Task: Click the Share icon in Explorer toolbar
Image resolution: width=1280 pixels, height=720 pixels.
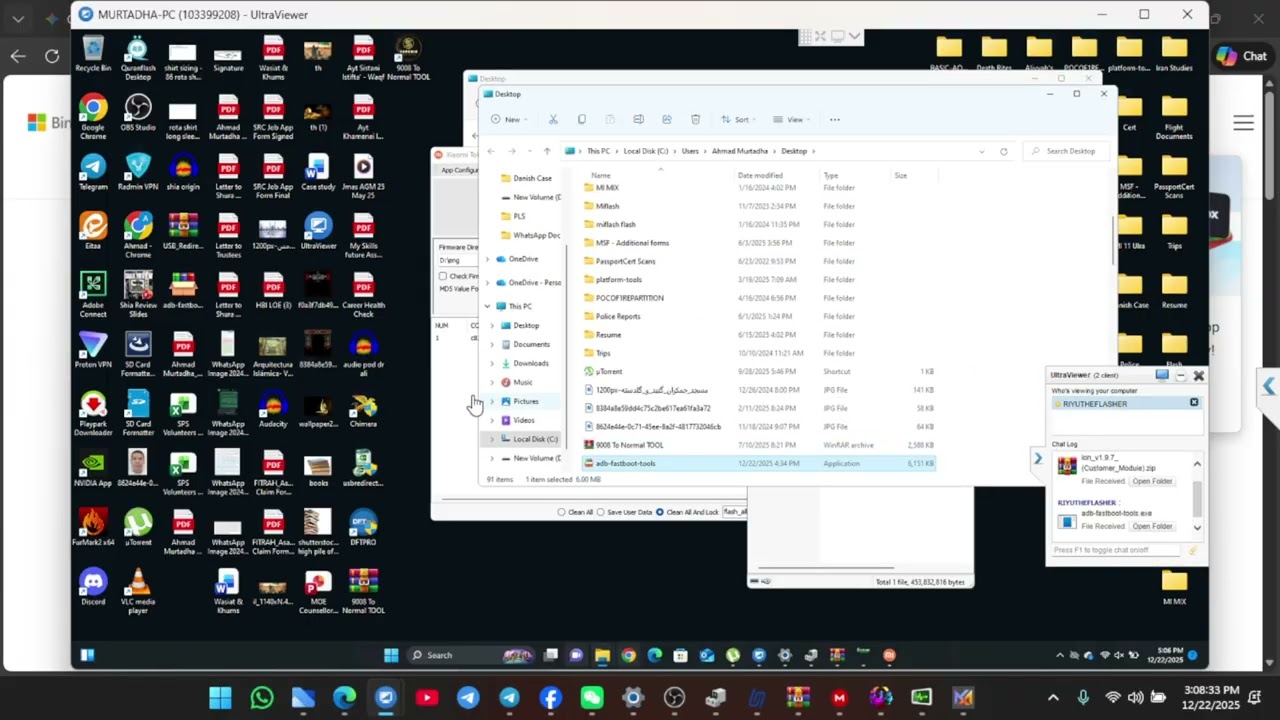Action: point(667,119)
